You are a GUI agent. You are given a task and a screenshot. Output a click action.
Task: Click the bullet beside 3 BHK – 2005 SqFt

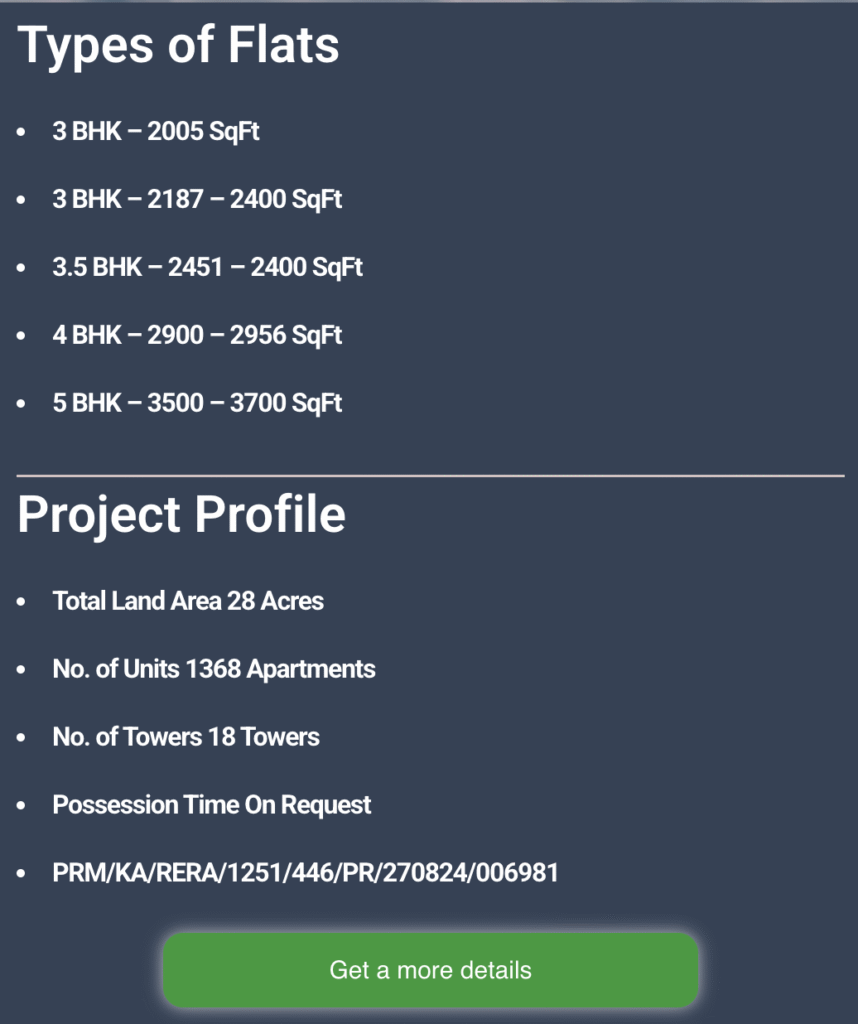point(21,132)
